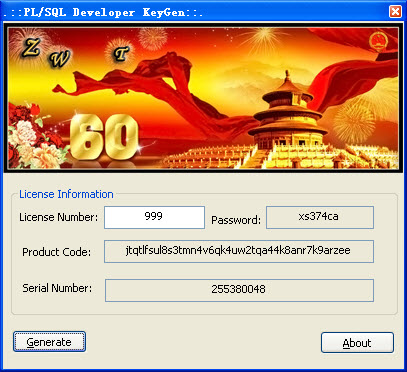Screen dimensions: 407x372
Task: Select the Password field showing xs374ca
Action: coord(320,217)
